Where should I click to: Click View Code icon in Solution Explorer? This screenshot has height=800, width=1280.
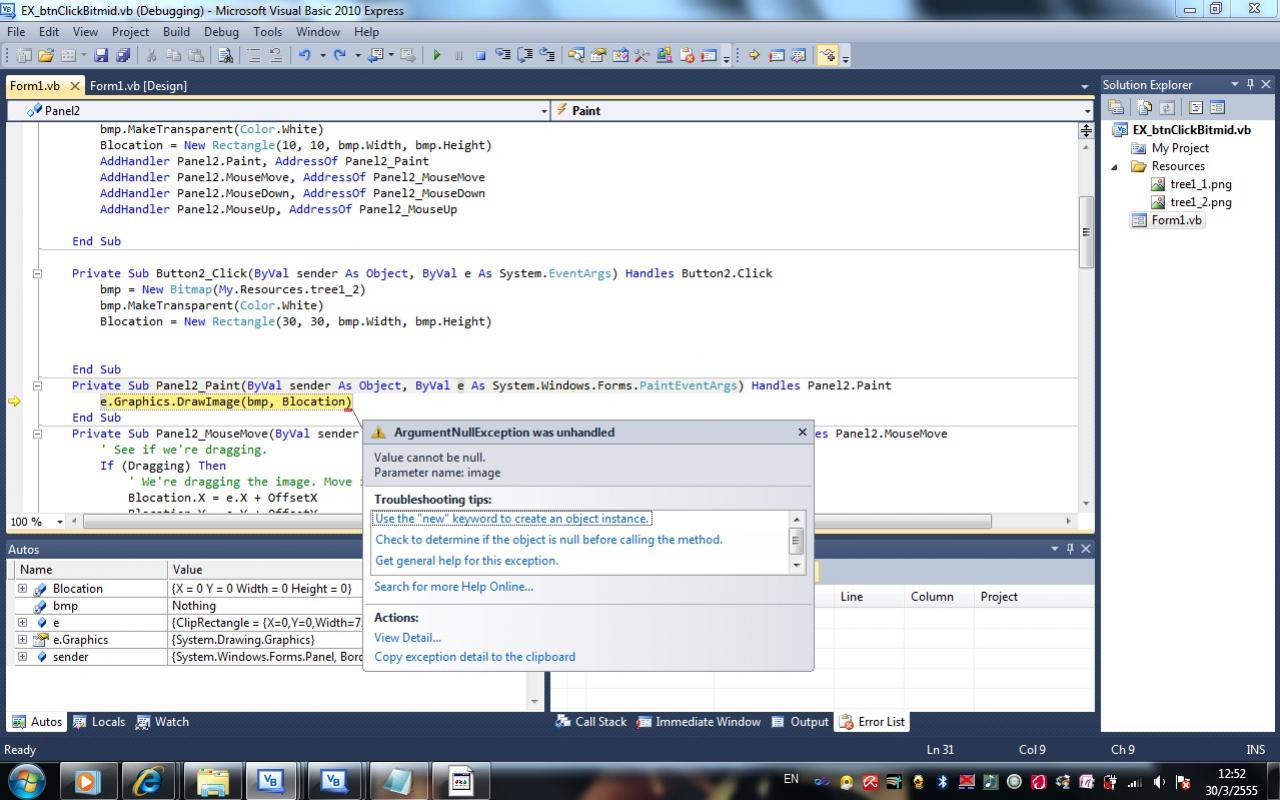click(x=1196, y=108)
